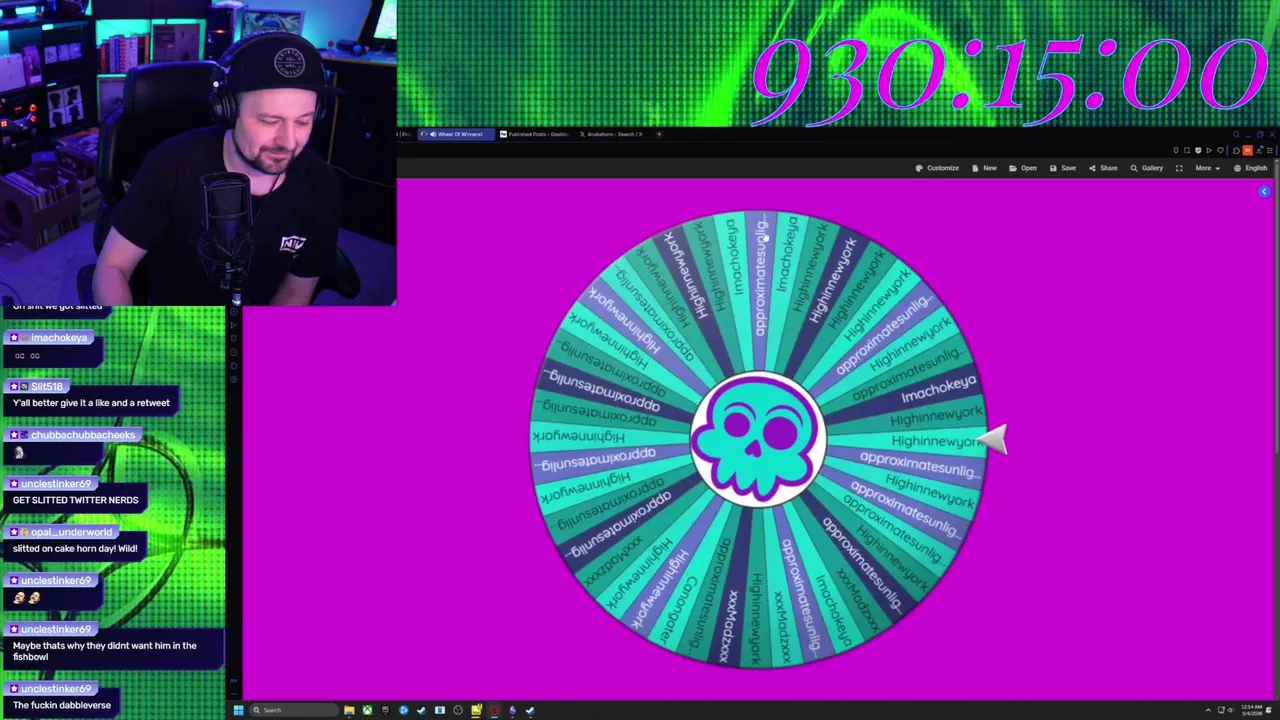Click "The fuckin dabbleverse" chat message
The width and height of the screenshot is (1280, 720).
(x=61, y=705)
